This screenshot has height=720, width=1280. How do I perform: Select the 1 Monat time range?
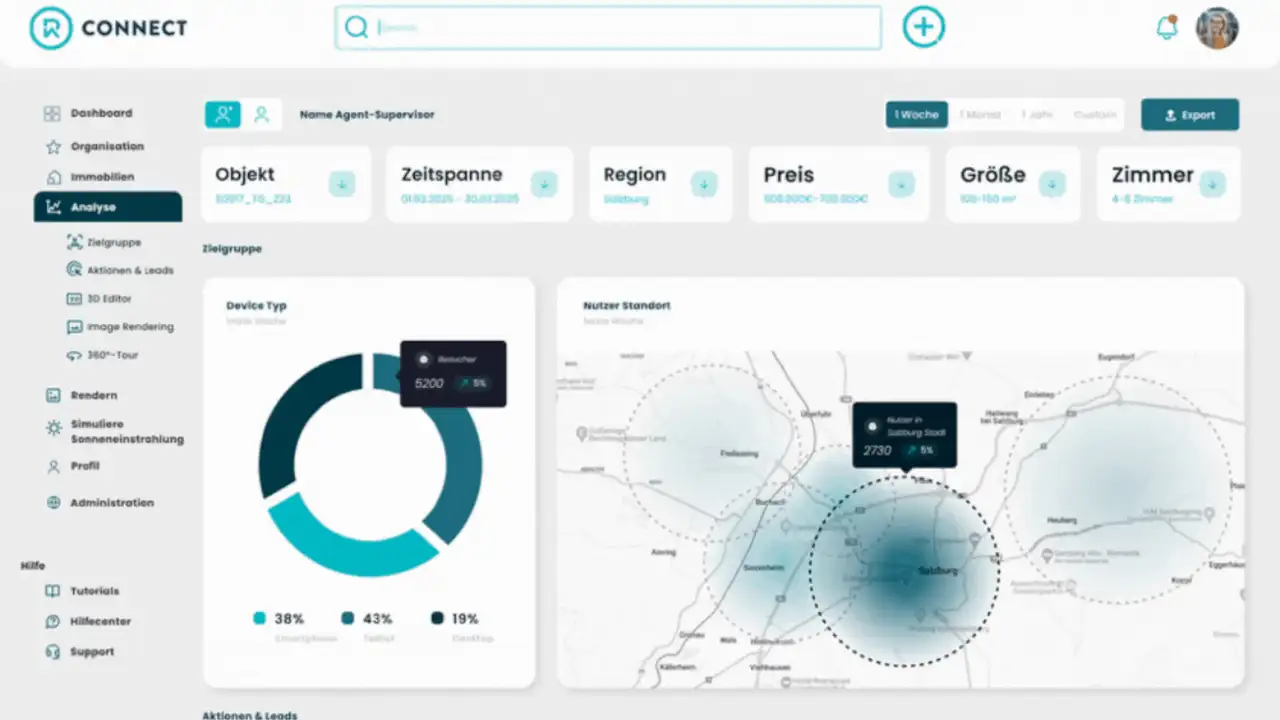point(980,115)
